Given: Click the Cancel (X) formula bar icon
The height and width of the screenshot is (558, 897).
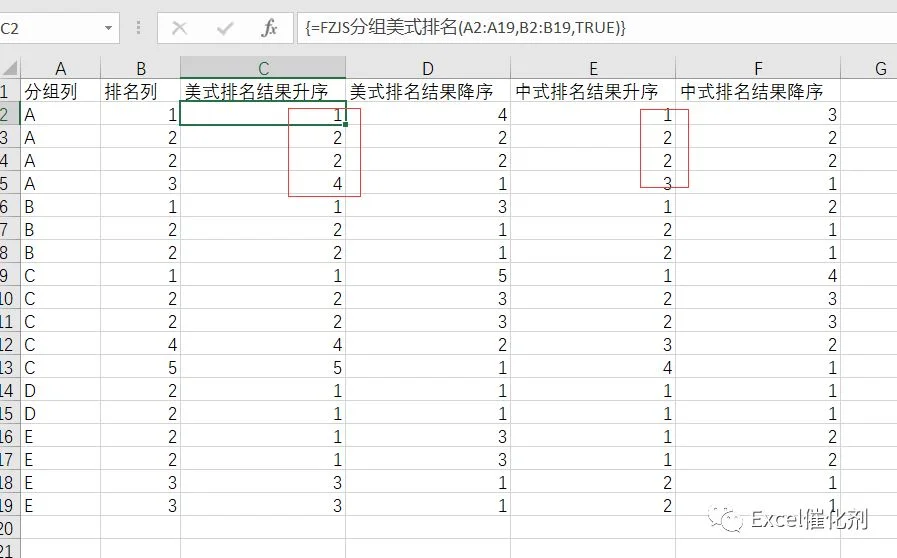Looking at the screenshot, I should click(179, 28).
